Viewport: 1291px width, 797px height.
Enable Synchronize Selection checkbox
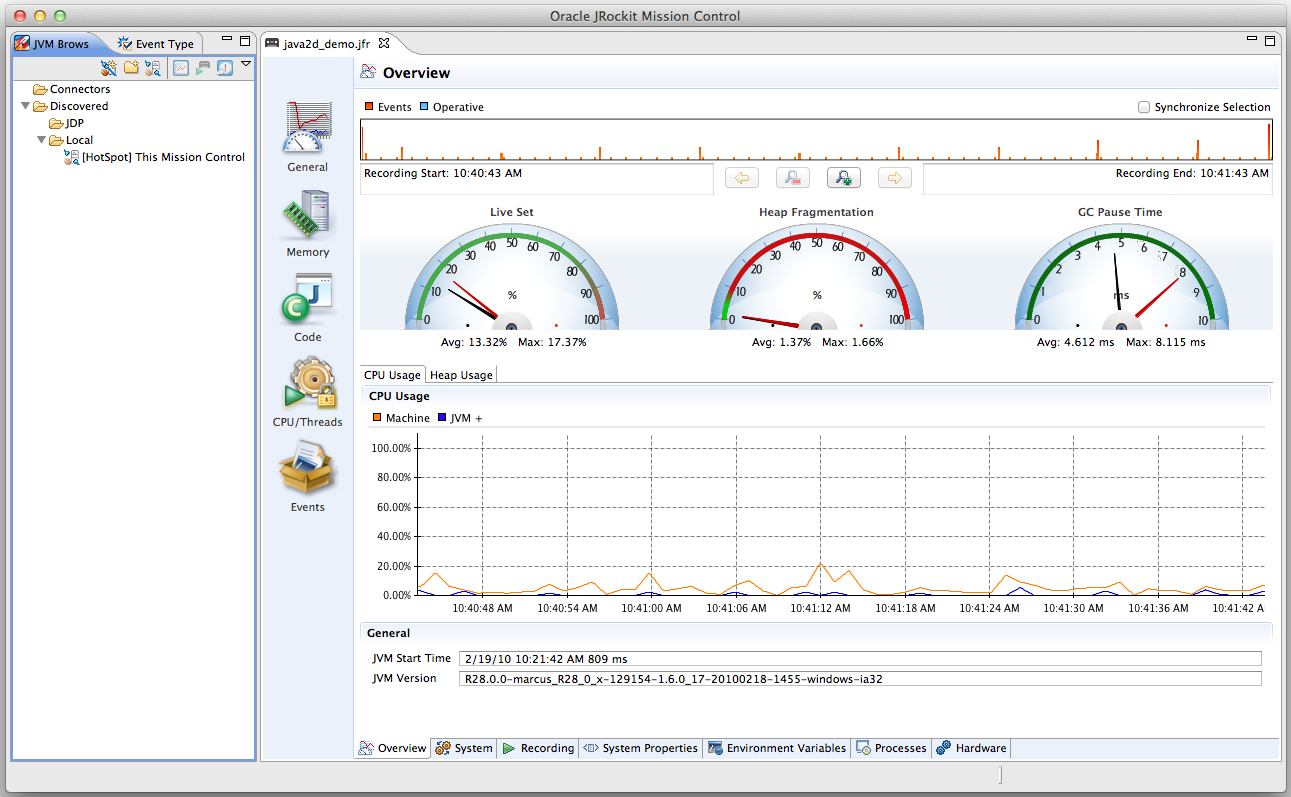[x=1144, y=107]
